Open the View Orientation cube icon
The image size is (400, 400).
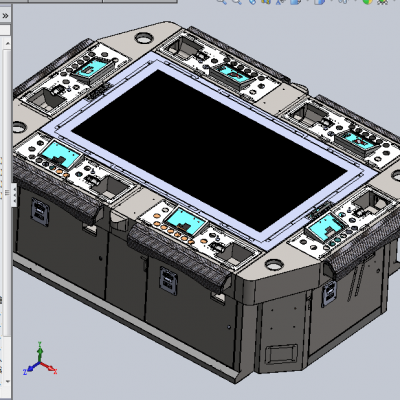(295, 2)
